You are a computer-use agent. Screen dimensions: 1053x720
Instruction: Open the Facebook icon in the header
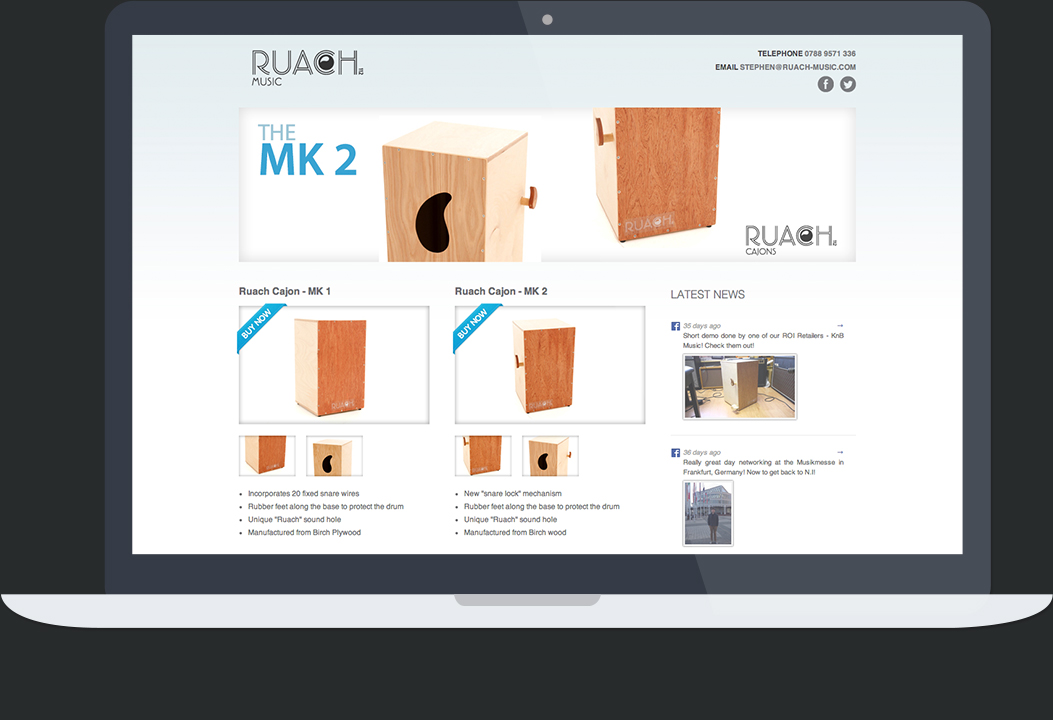tap(825, 84)
